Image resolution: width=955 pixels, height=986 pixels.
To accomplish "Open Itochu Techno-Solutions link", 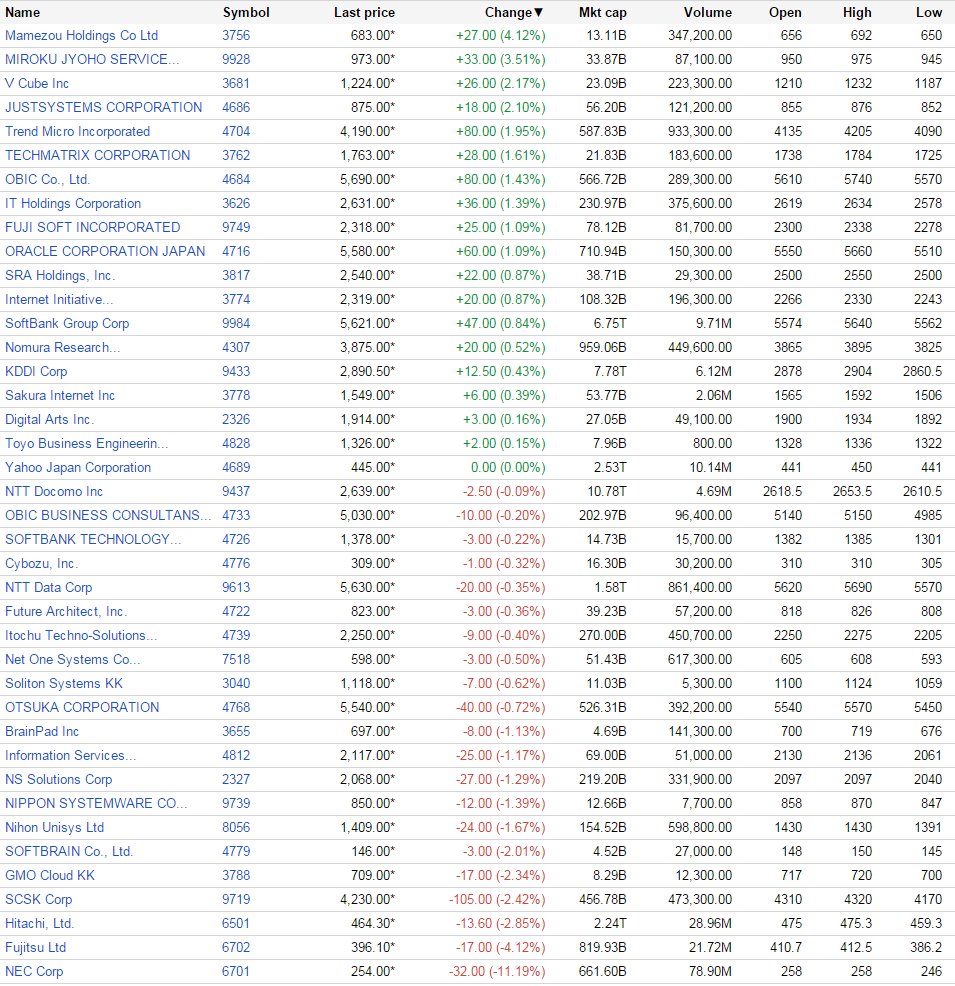I will pos(81,636).
